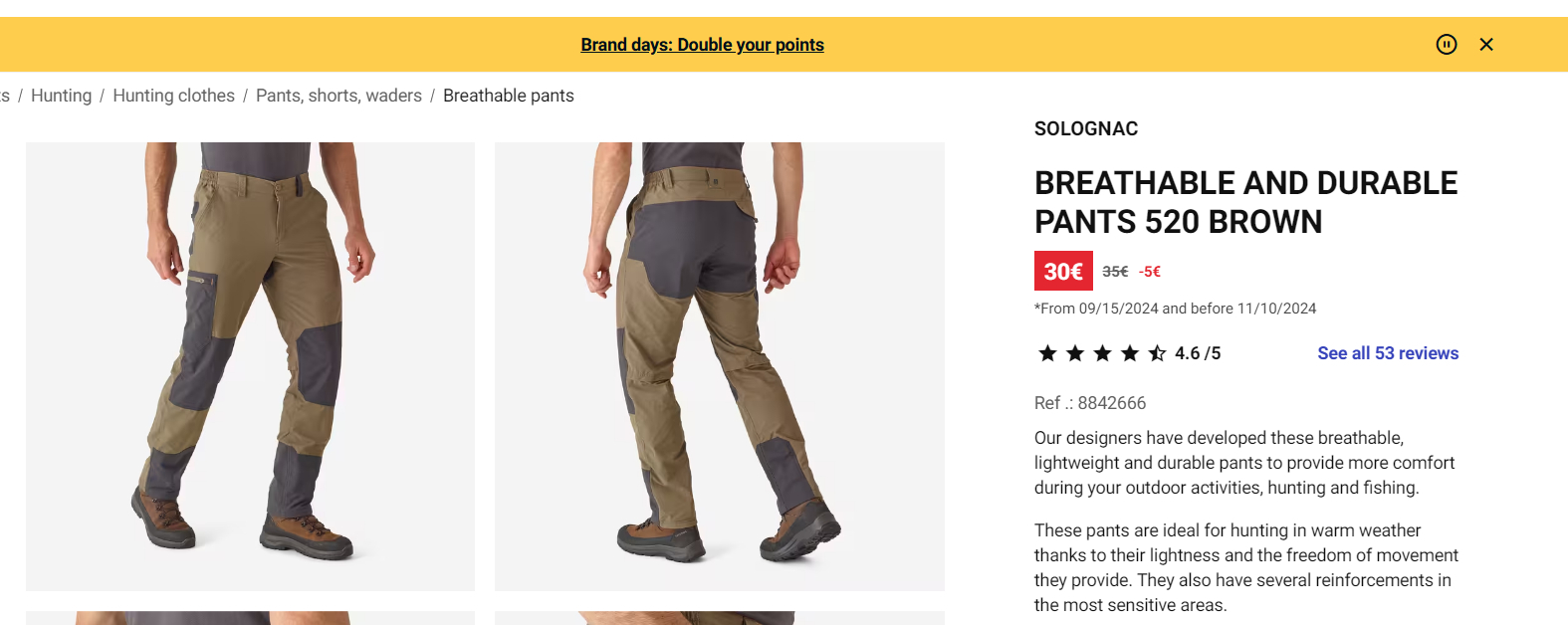
Task: Click the SOLOGNAC brand name
Action: 1086,128
